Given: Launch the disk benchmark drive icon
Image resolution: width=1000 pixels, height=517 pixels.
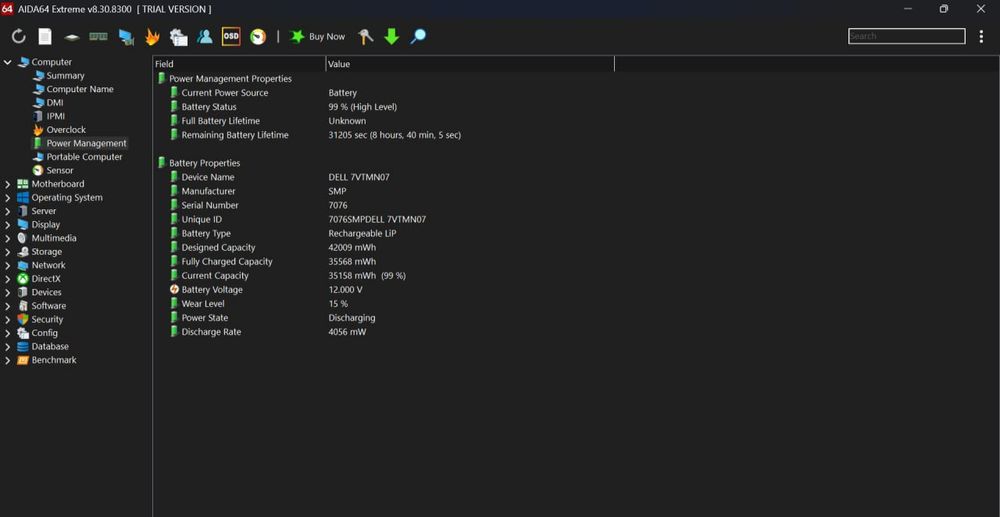Looking at the screenshot, I should point(72,37).
